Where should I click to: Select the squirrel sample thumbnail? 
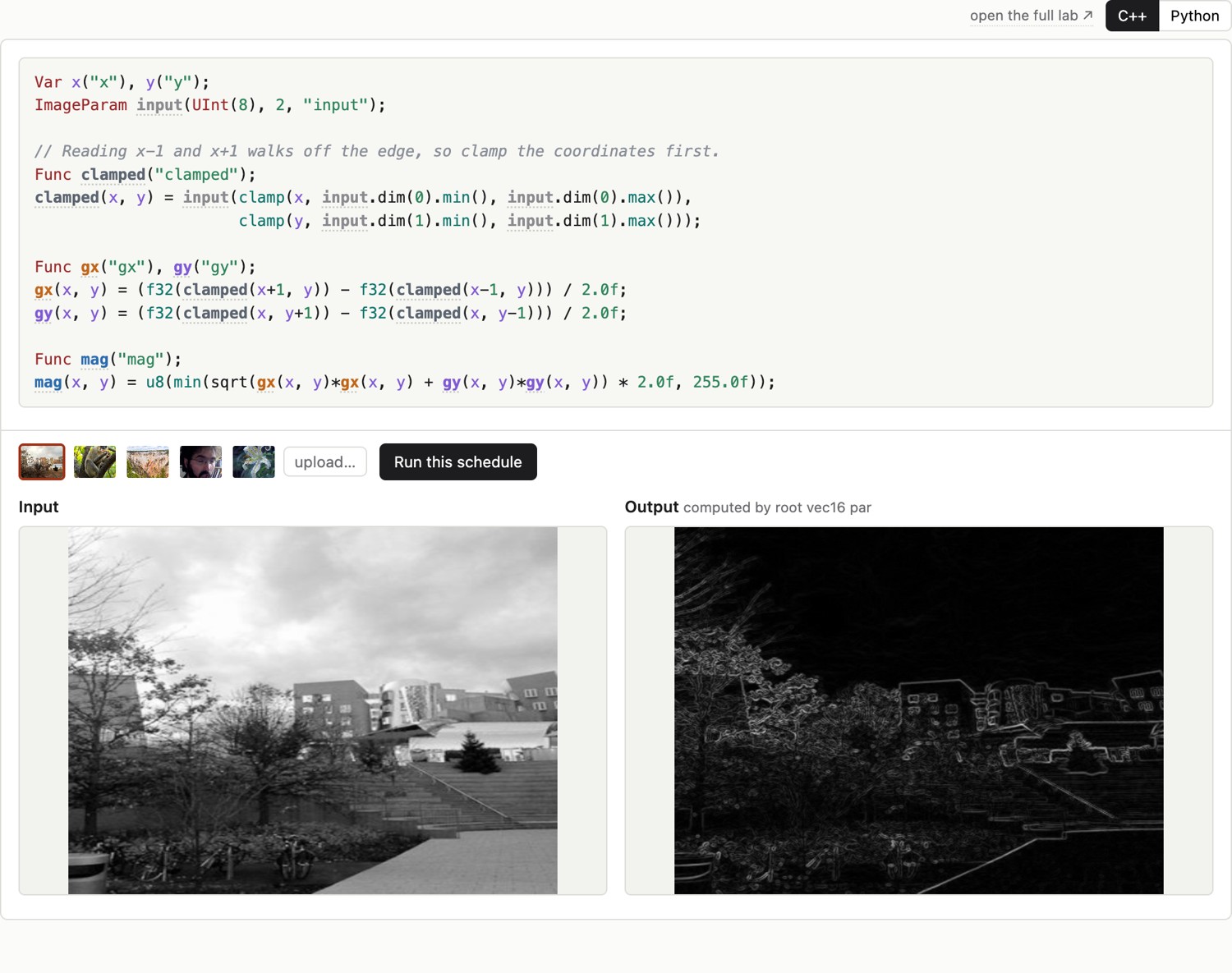click(x=94, y=462)
